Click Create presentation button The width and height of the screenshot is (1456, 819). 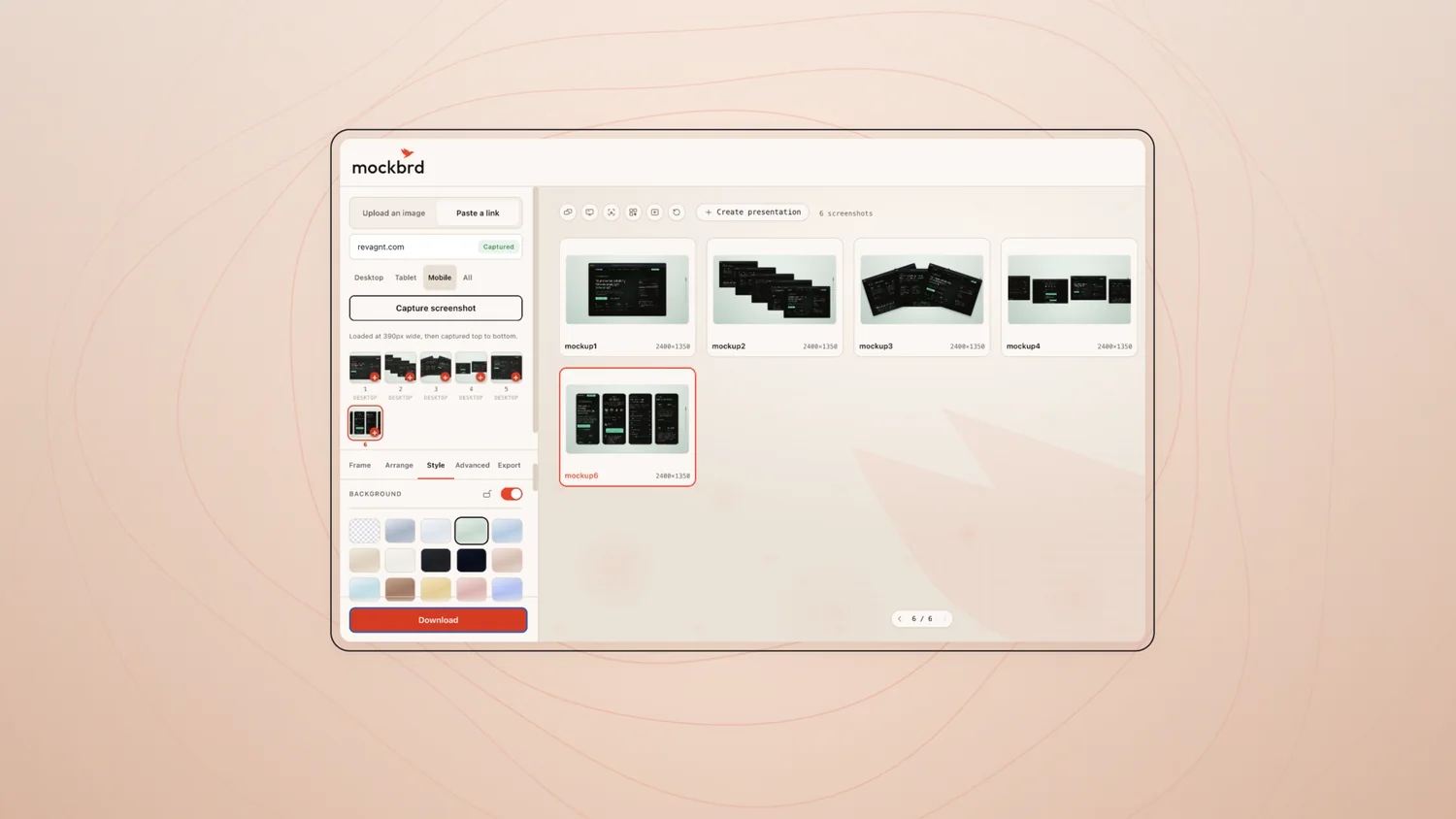[753, 213]
